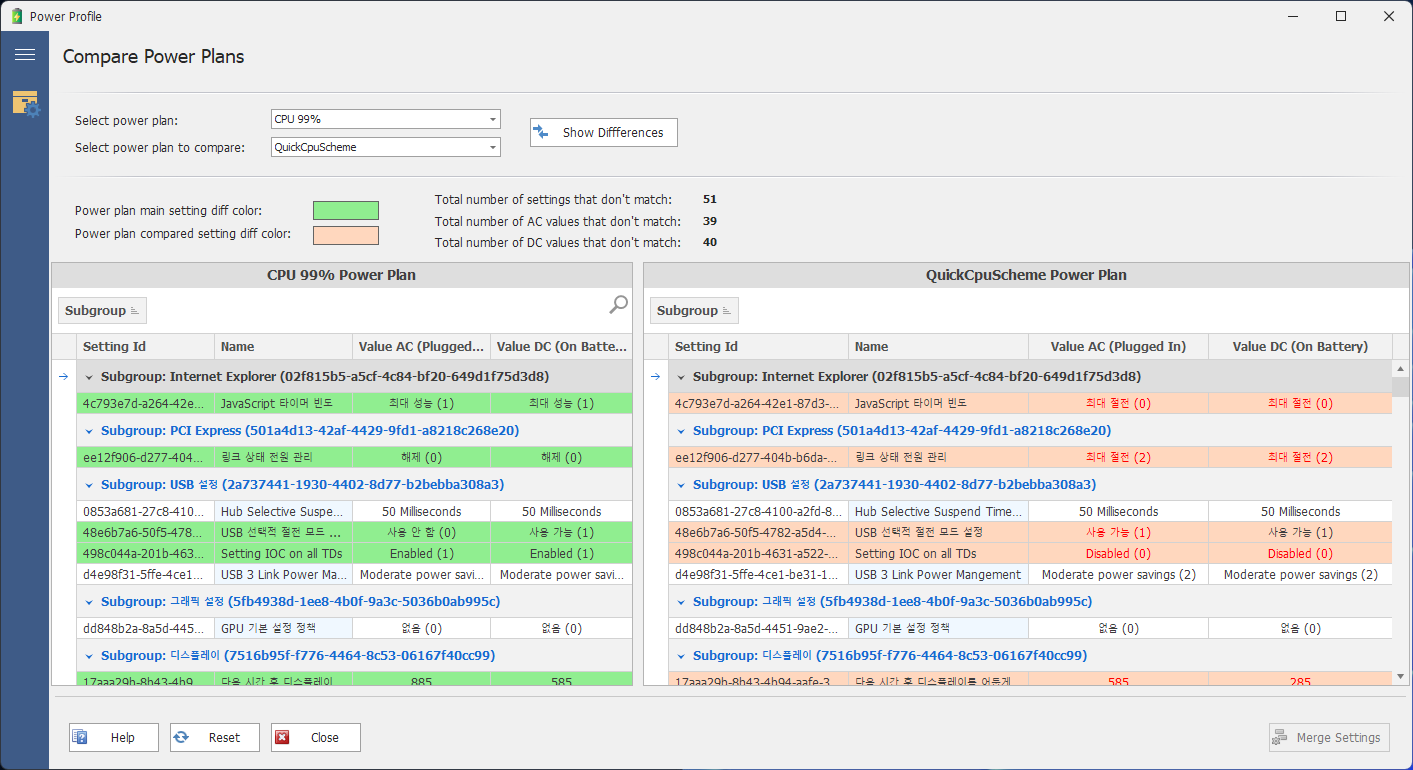This screenshot has width=1413, height=770.
Task: Sort by Value AC (Plugged In) in the right panel
Action: 1118,347
